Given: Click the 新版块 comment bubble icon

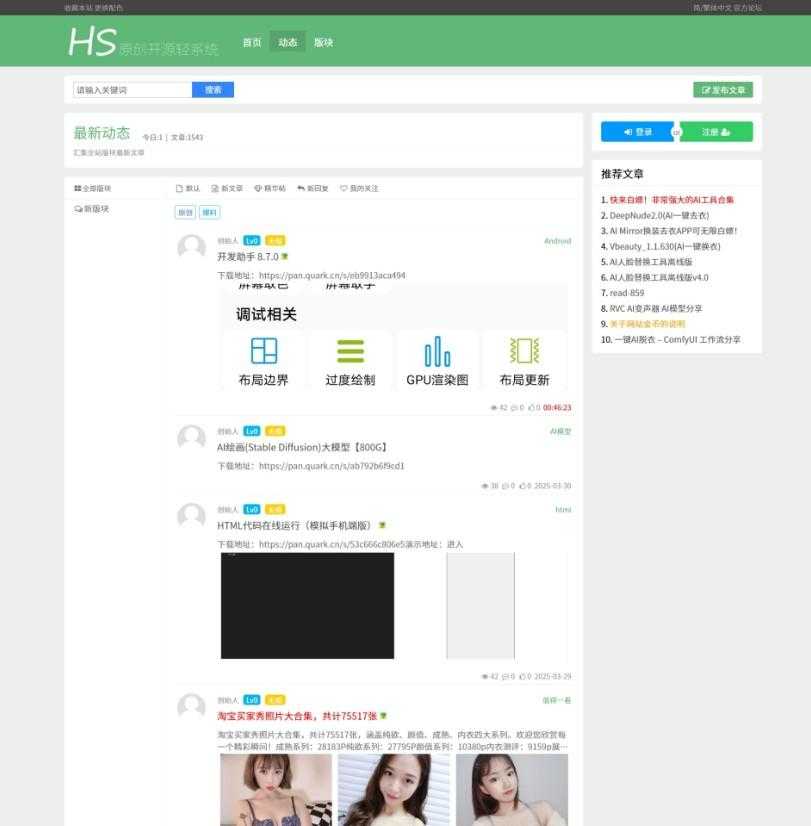Looking at the screenshot, I should point(77,207).
